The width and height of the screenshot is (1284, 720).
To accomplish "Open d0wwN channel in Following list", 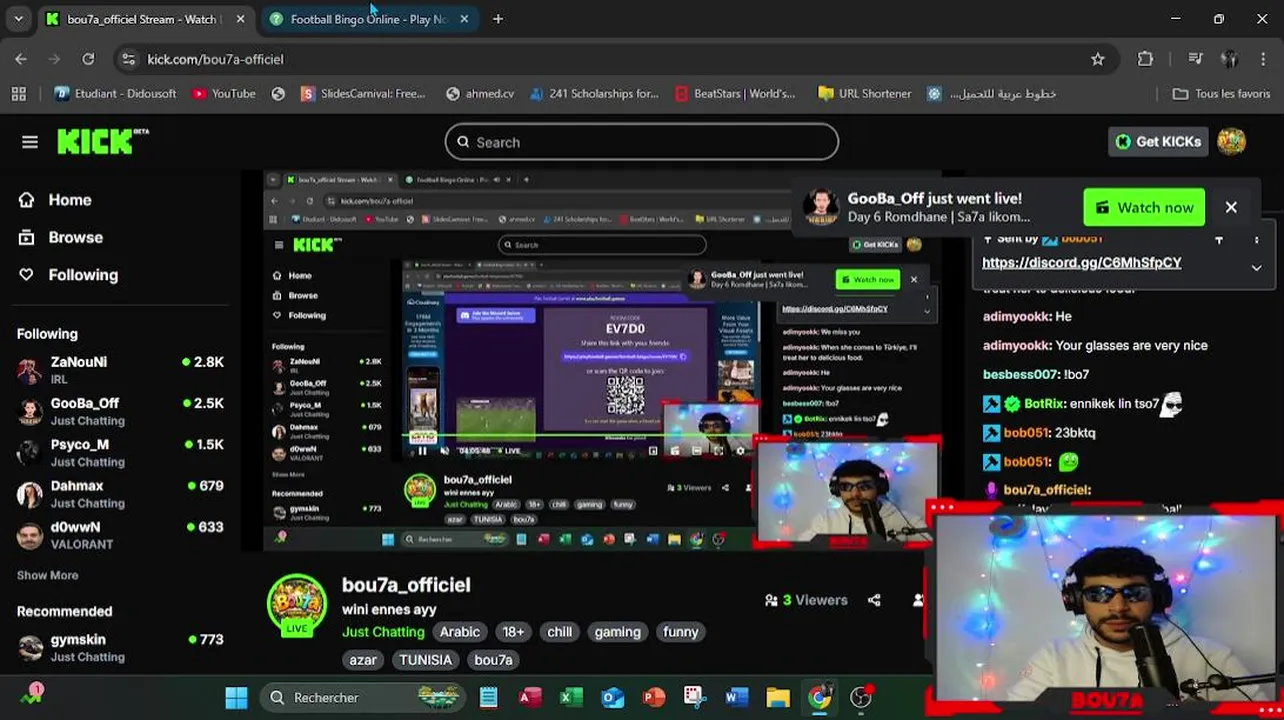I will point(120,535).
